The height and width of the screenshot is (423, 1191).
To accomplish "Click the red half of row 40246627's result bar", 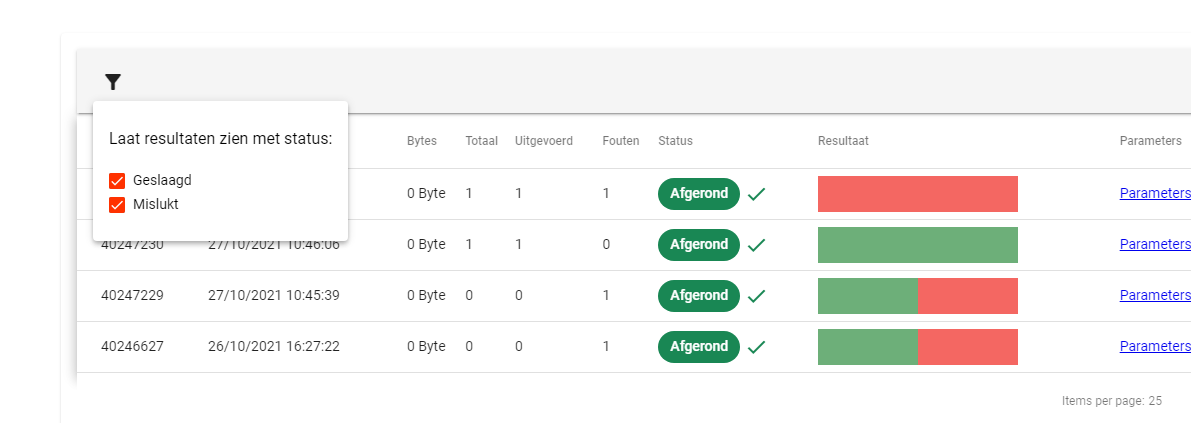I will 967,347.
